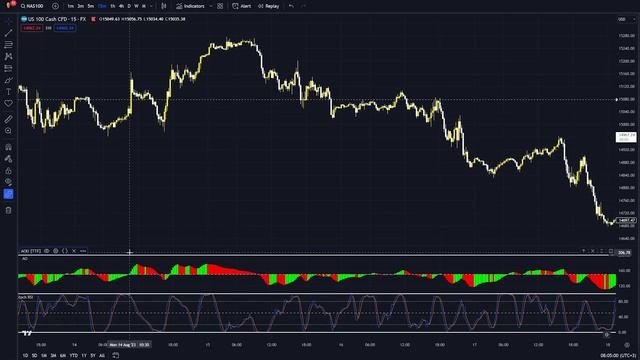Screen dimensions: 640x360
Task: Select the 5D date range
Action: point(34,356)
